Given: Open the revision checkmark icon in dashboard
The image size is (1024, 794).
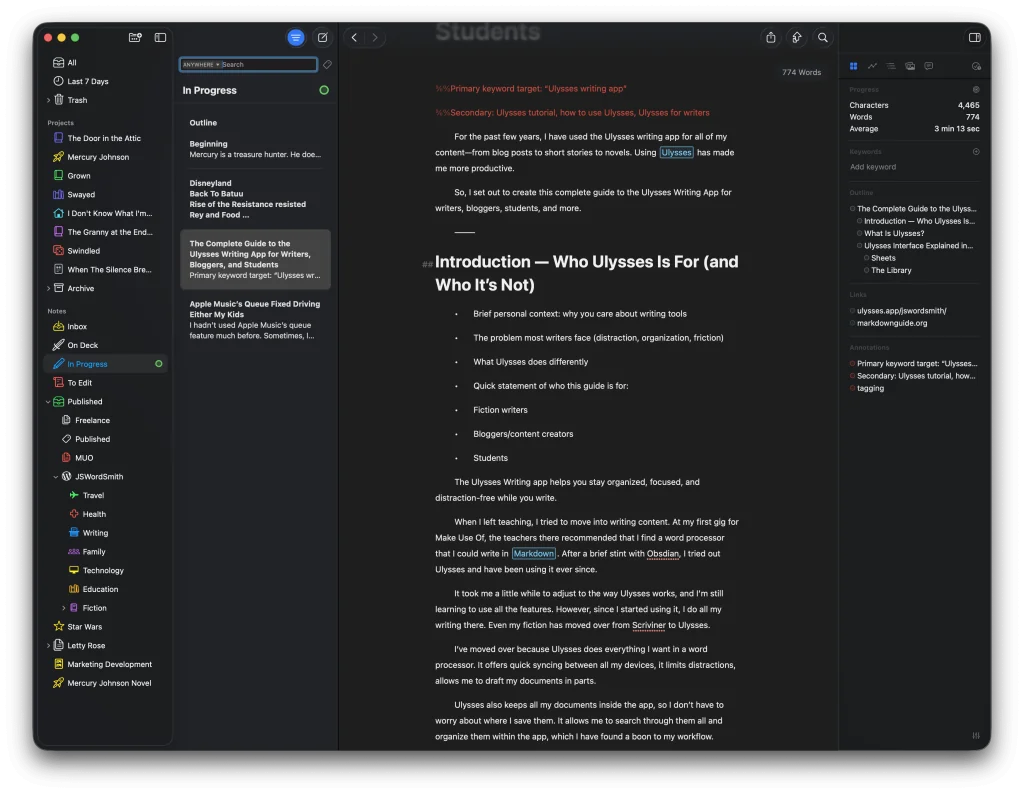Looking at the screenshot, I should pyautogui.click(x=976, y=66).
